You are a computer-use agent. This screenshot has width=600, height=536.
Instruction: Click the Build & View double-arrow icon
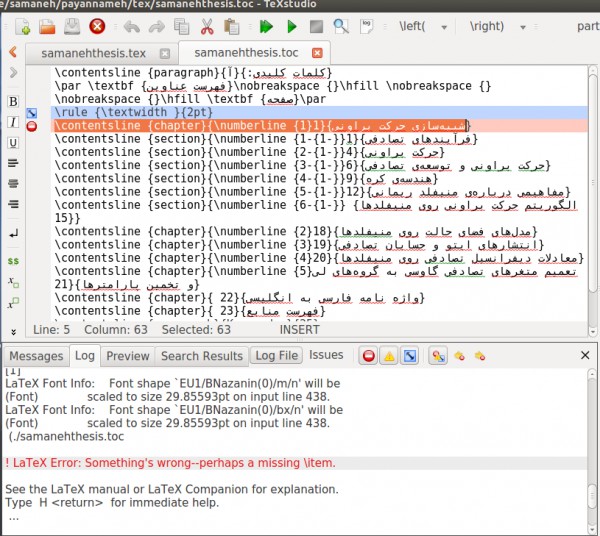[265, 26]
